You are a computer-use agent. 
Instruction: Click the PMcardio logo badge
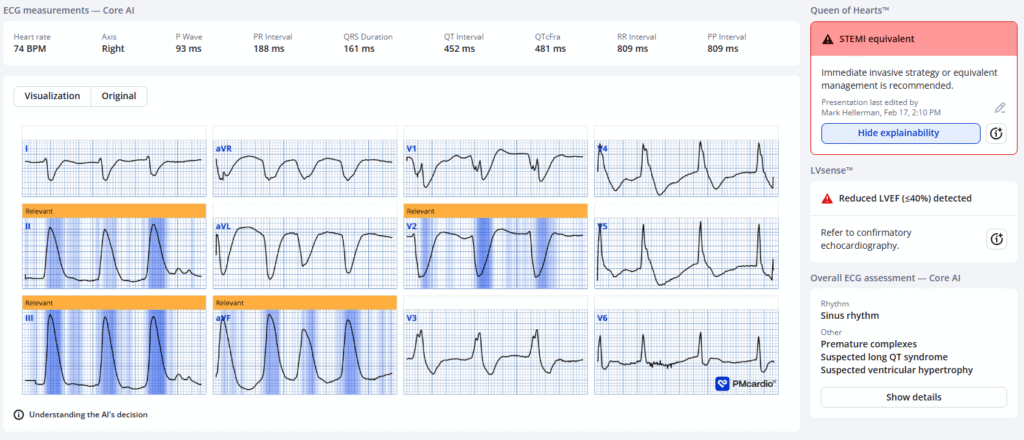pos(746,383)
